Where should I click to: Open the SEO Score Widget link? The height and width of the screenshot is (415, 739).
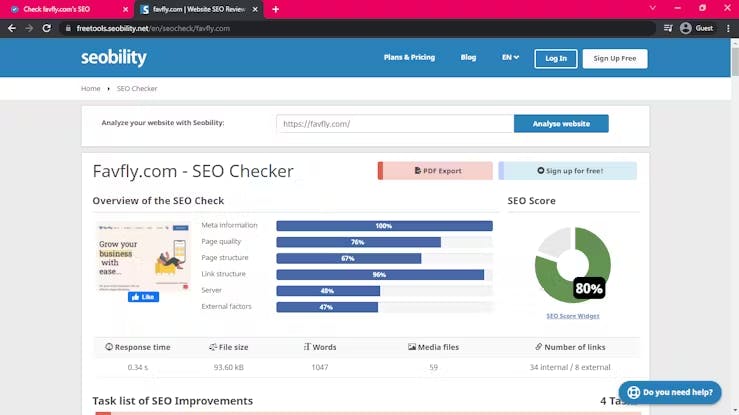(573, 316)
